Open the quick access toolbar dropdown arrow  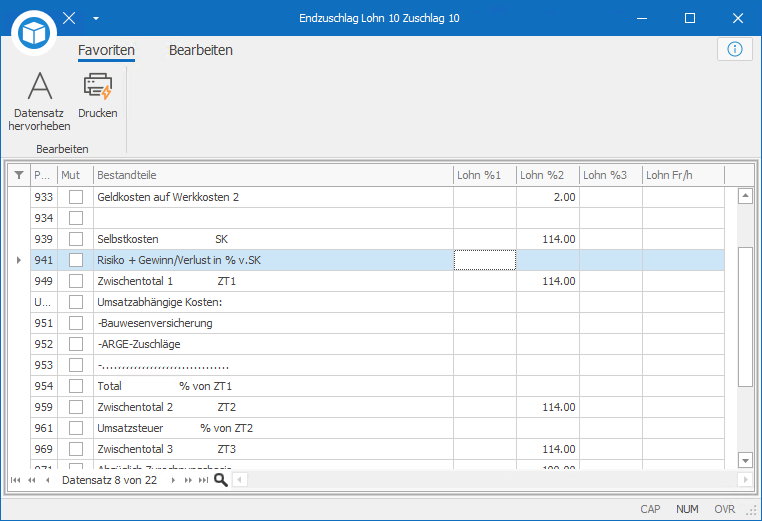click(x=96, y=18)
